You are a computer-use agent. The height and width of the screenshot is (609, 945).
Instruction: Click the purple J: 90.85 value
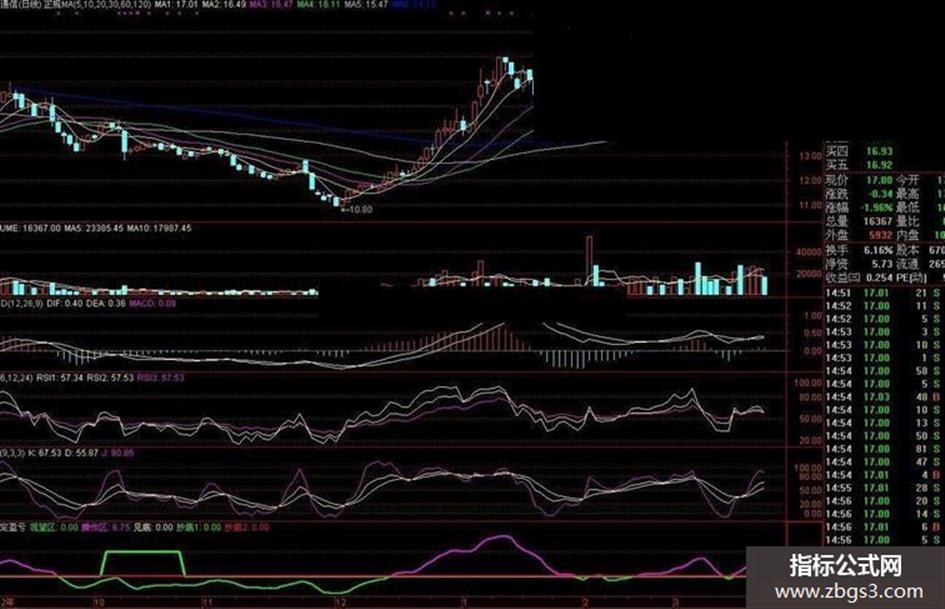tap(119, 453)
